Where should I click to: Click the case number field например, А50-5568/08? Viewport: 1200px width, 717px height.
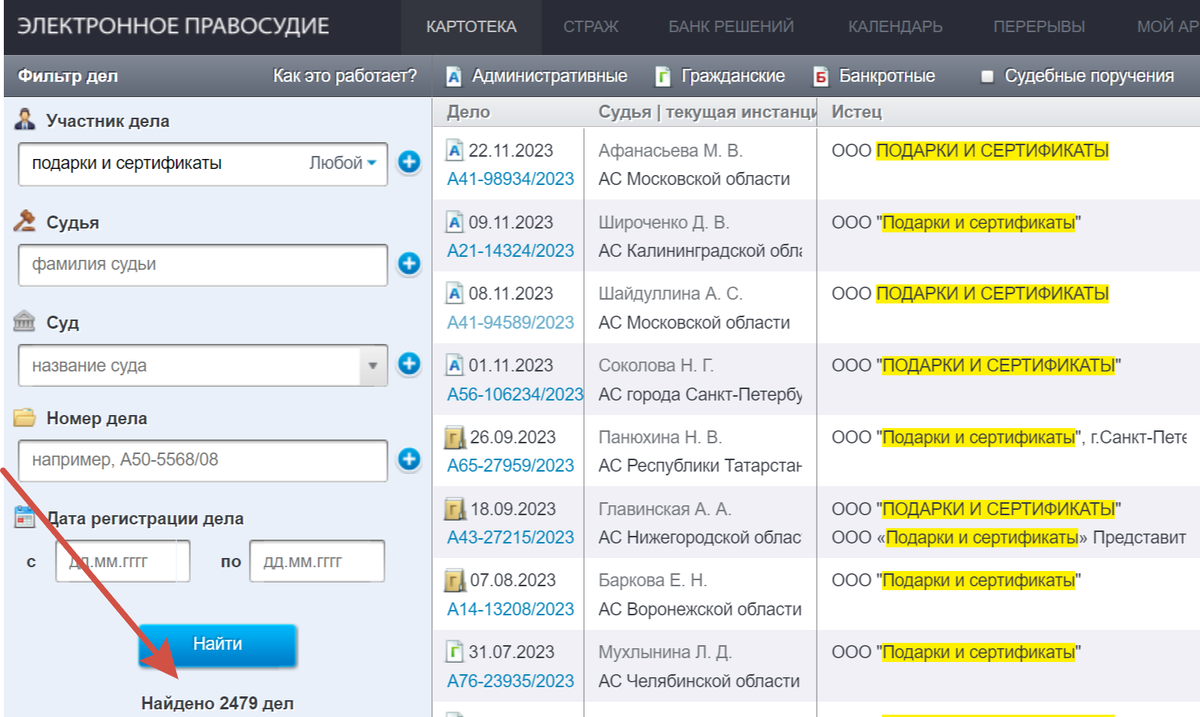pos(203,461)
